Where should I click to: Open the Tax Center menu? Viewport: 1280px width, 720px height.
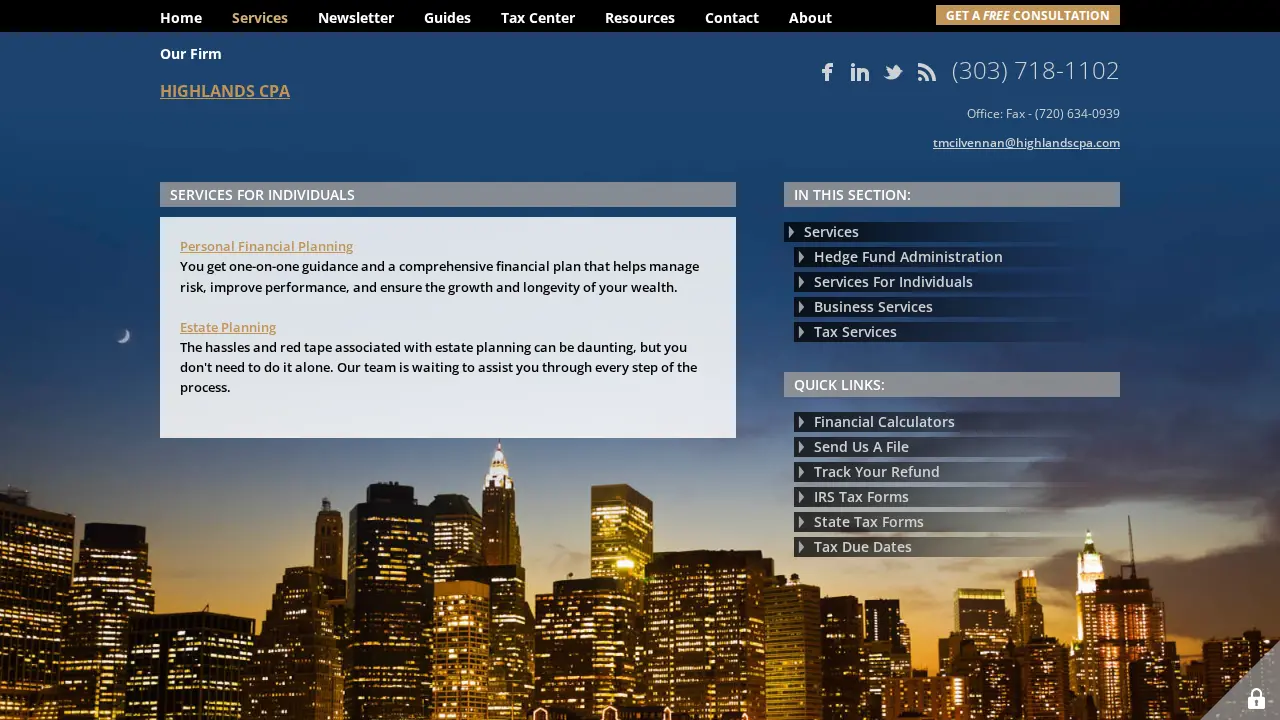pos(538,18)
